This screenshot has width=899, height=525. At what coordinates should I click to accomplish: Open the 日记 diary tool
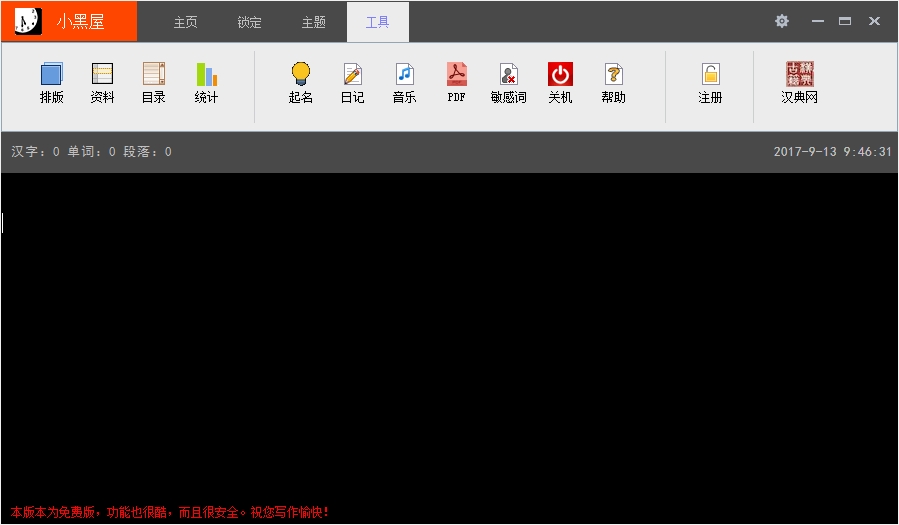click(353, 83)
